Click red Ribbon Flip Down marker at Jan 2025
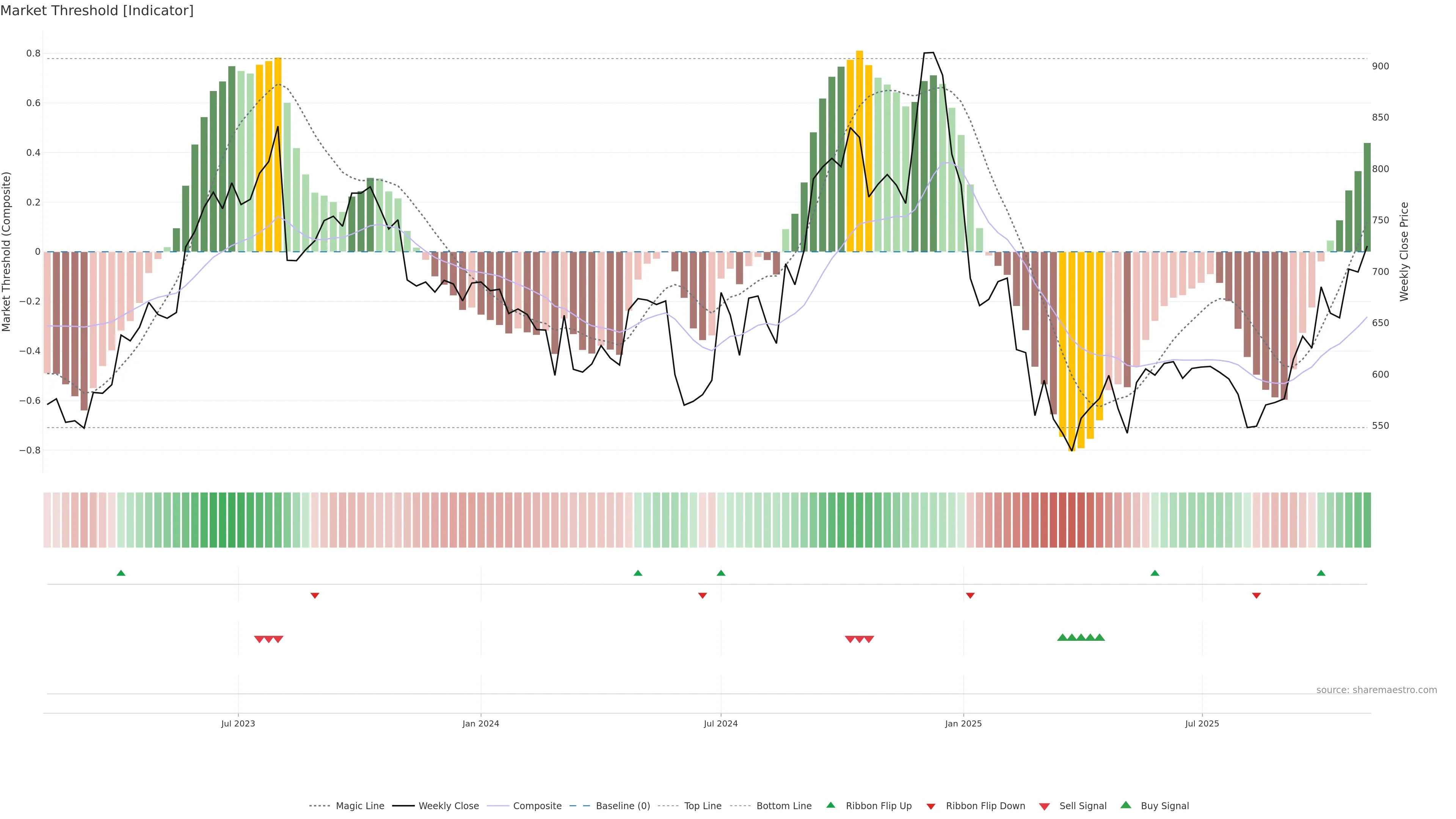The width and height of the screenshot is (1456, 819). click(971, 595)
